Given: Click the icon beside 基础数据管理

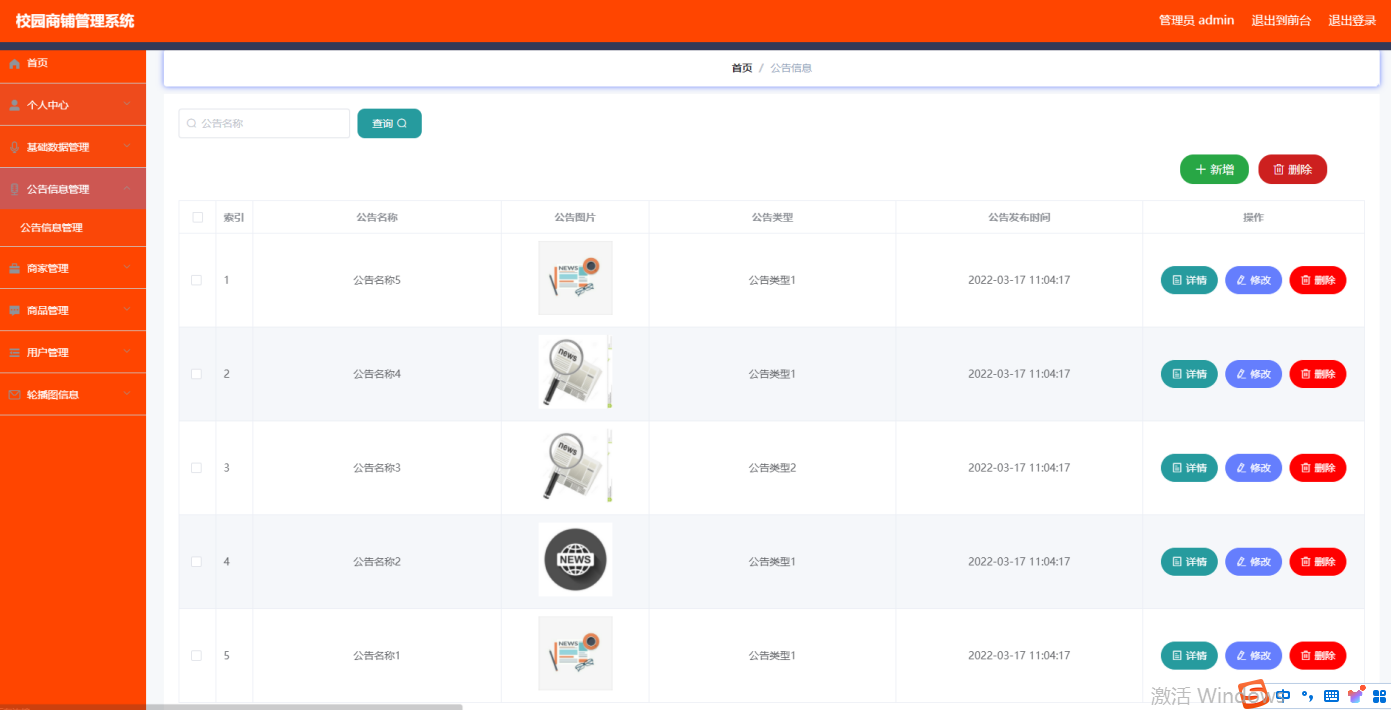Looking at the screenshot, I should coord(14,147).
